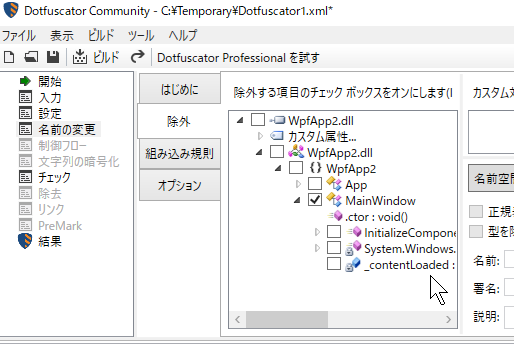
Task: Check the App class checkbox
Action: (315, 184)
